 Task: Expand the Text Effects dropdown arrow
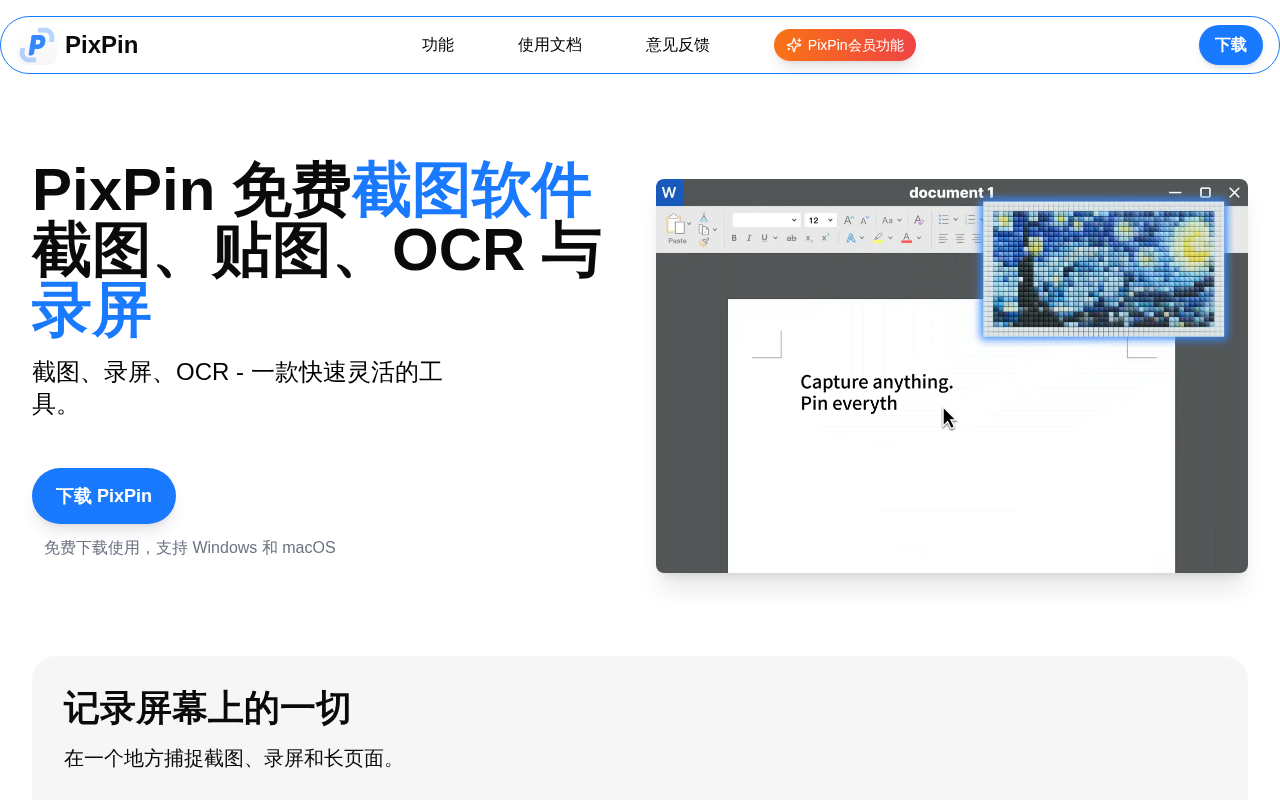(x=862, y=238)
